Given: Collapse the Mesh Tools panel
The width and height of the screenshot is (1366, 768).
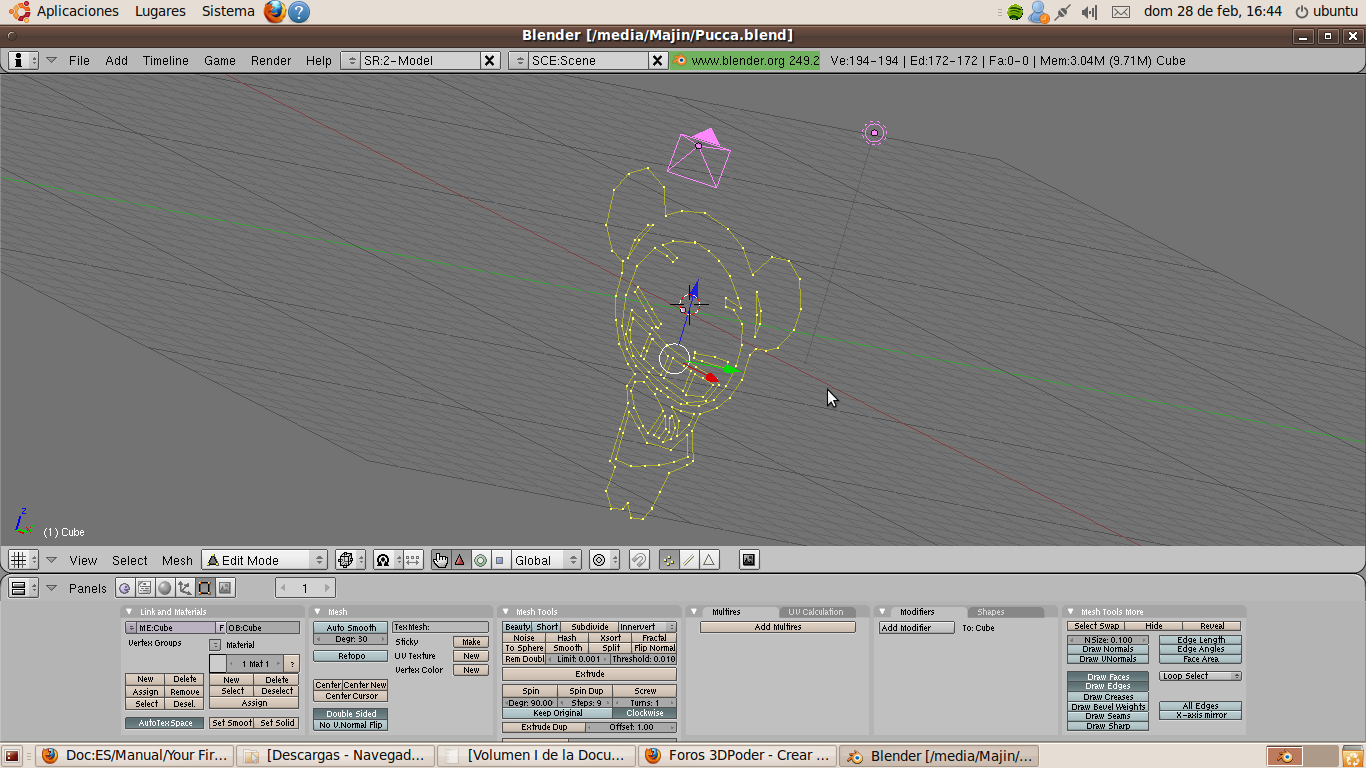Looking at the screenshot, I should pos(506,611).
